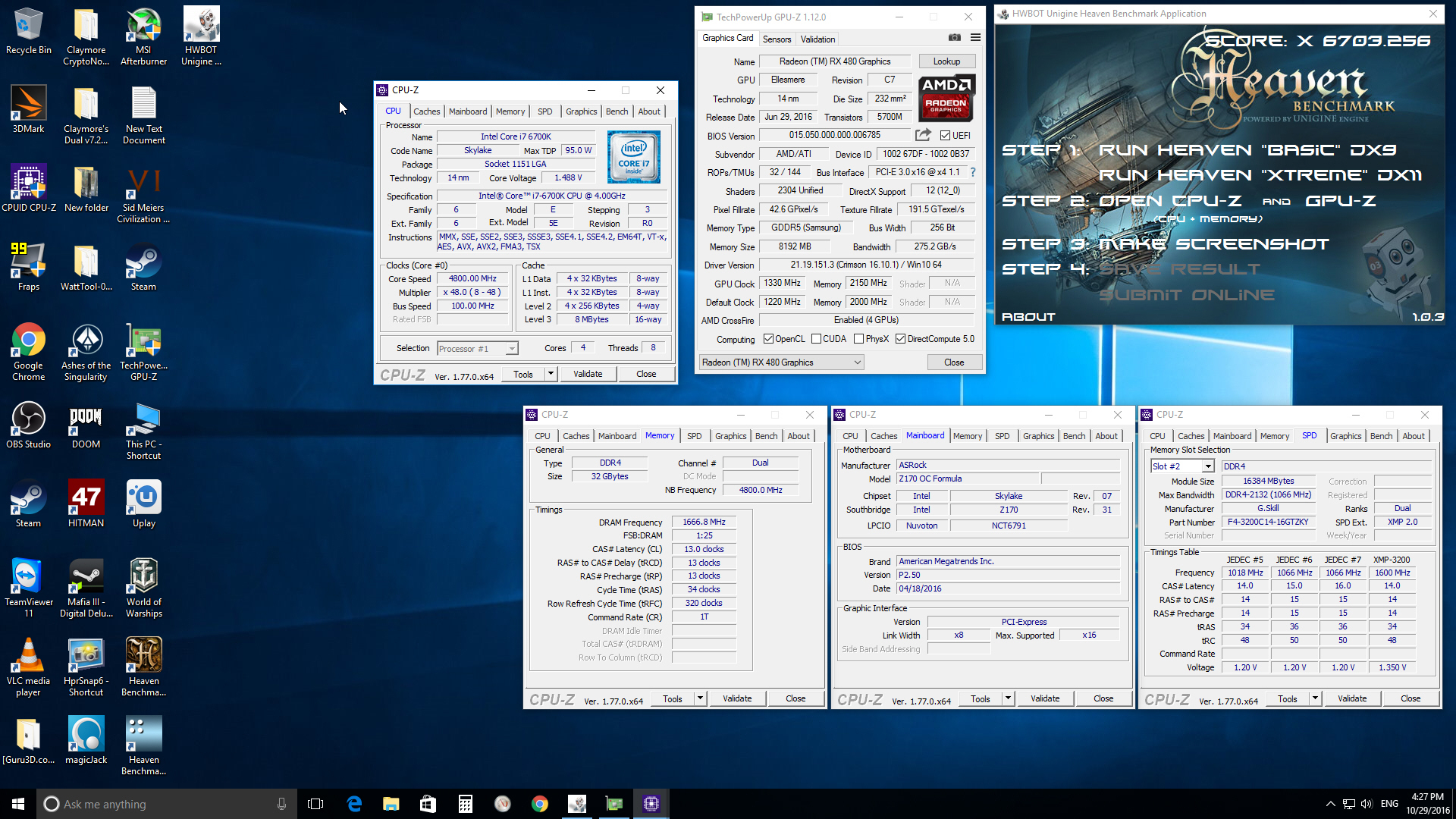Open OBS Studio desktop shortcut
1456x819 pixels.
pyautogui.click(x=28, y=425)
